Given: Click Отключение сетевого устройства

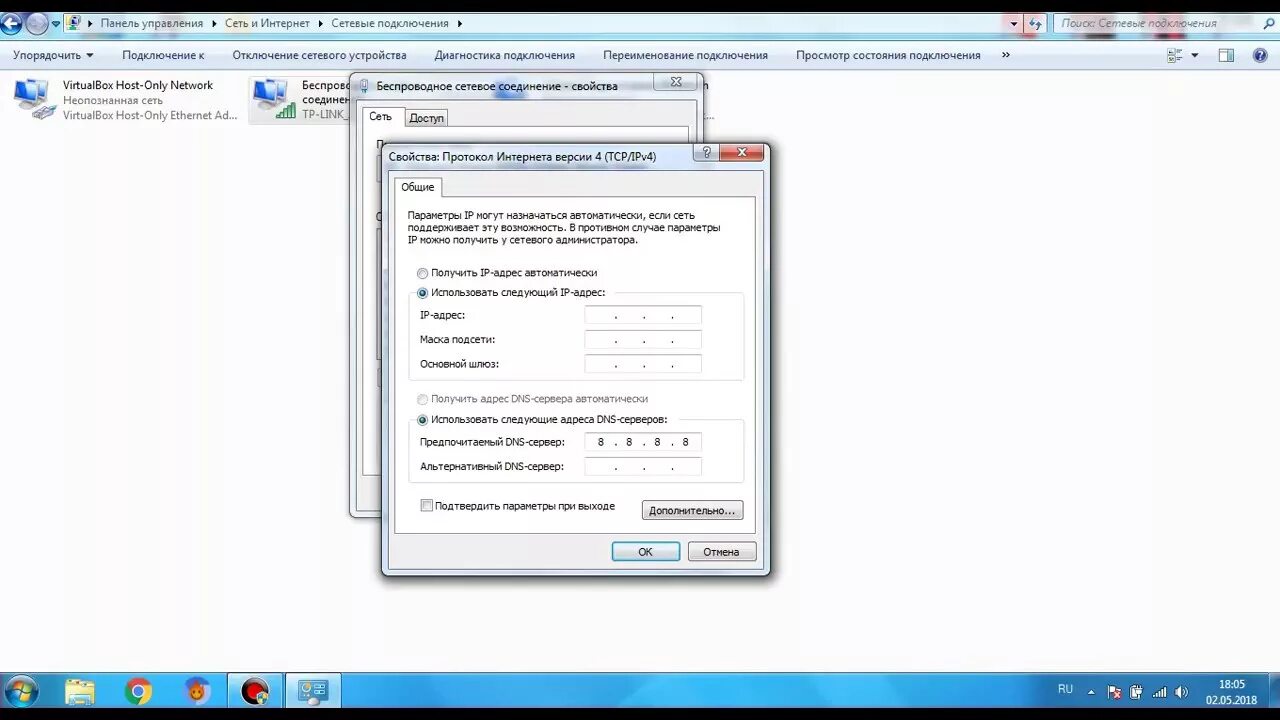Looking at the screenshot, I should (319, 55).
